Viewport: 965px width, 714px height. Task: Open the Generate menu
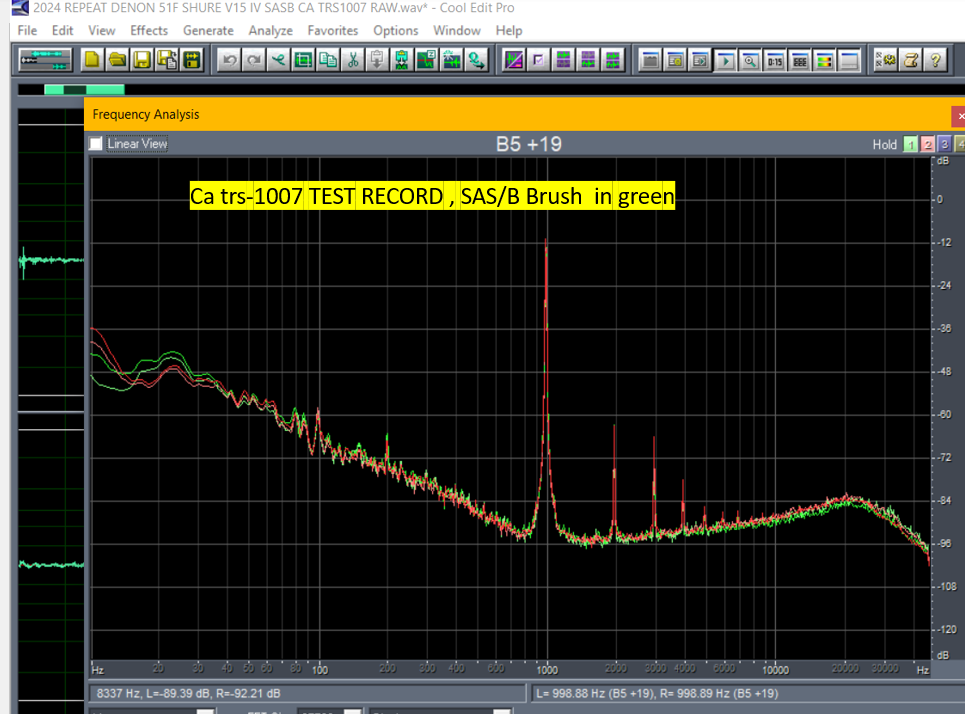208,31
